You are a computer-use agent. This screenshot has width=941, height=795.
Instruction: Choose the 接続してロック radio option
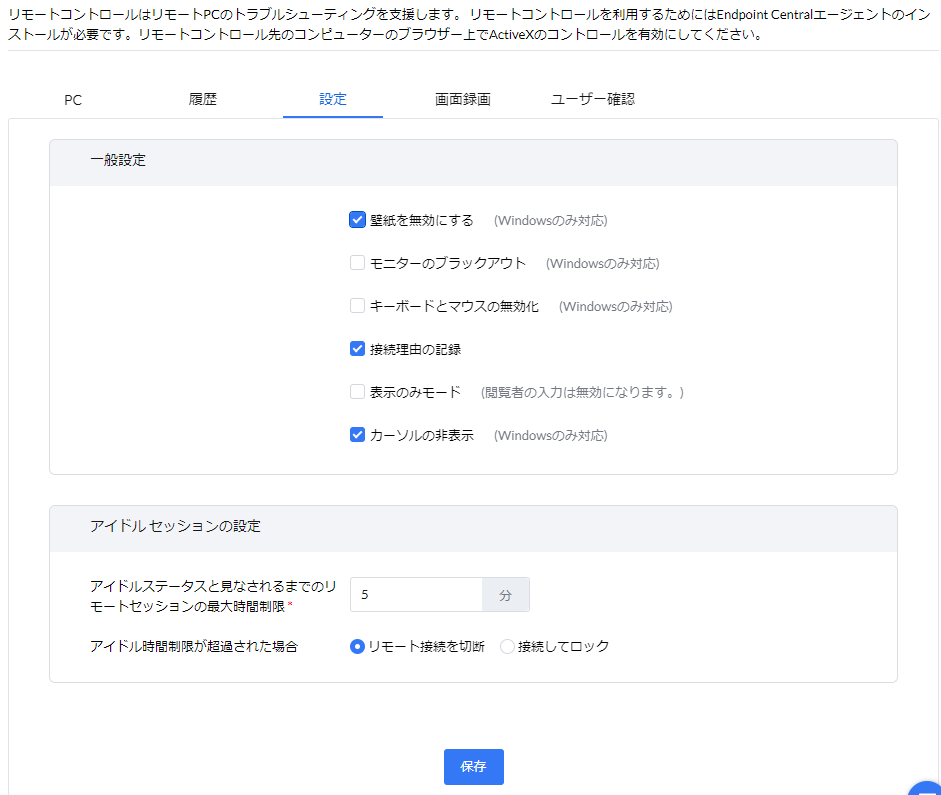pyautogui.click(x=507, y=646)
